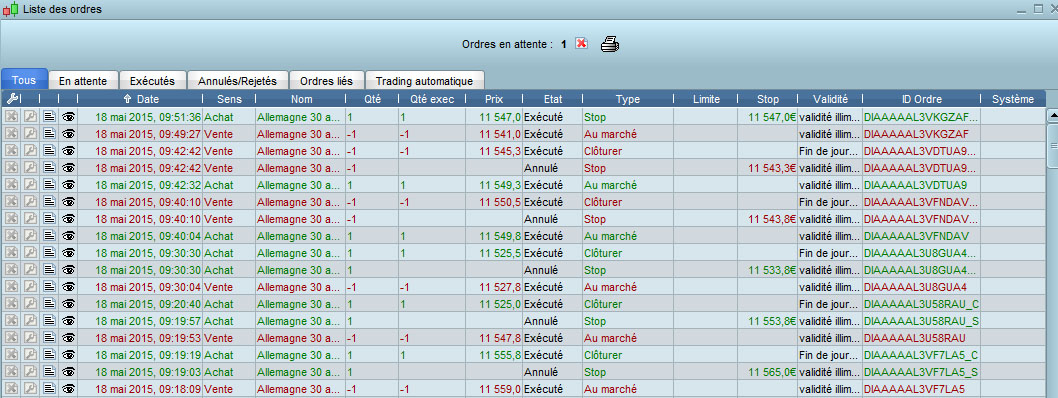Click the vertical scrollbar thumb of order list
Screen dimensions: 1058x398
click(1052, 145)
